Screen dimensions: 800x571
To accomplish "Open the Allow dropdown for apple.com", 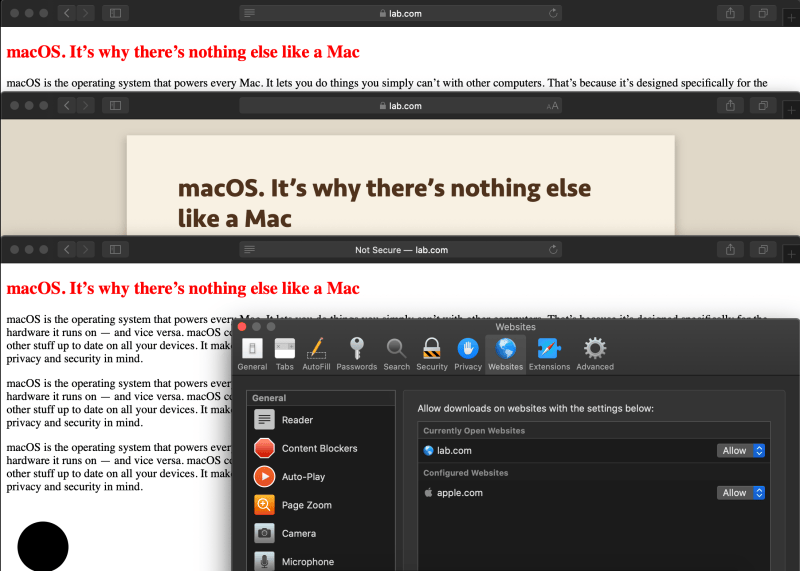I will 741,493.
